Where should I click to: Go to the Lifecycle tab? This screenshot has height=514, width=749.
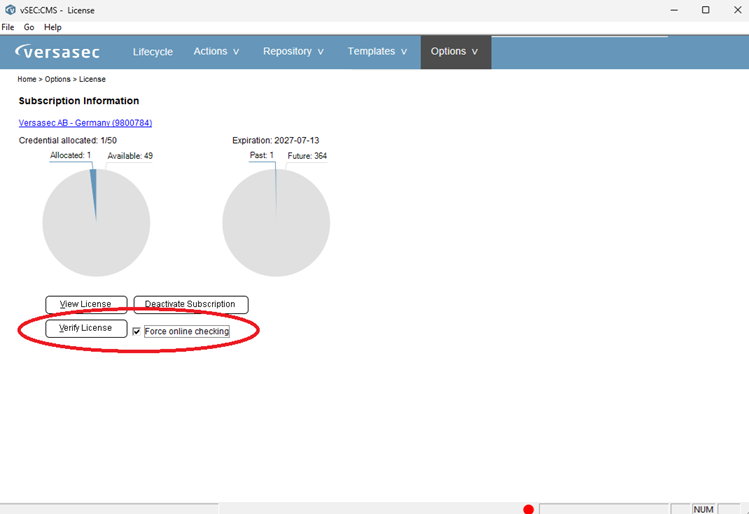click(x=153, y=52)
